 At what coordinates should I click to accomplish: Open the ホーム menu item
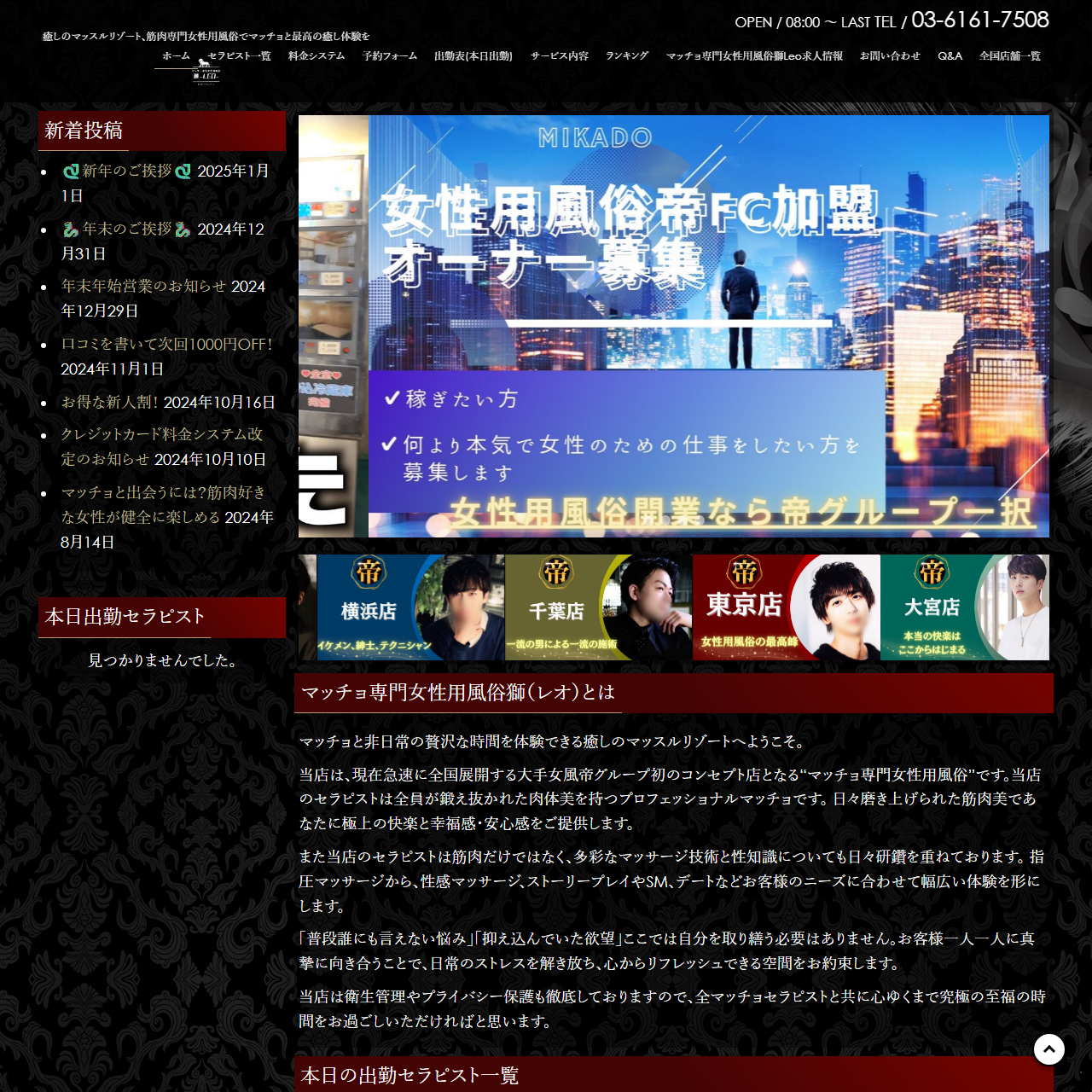click(x=177, y=55)
